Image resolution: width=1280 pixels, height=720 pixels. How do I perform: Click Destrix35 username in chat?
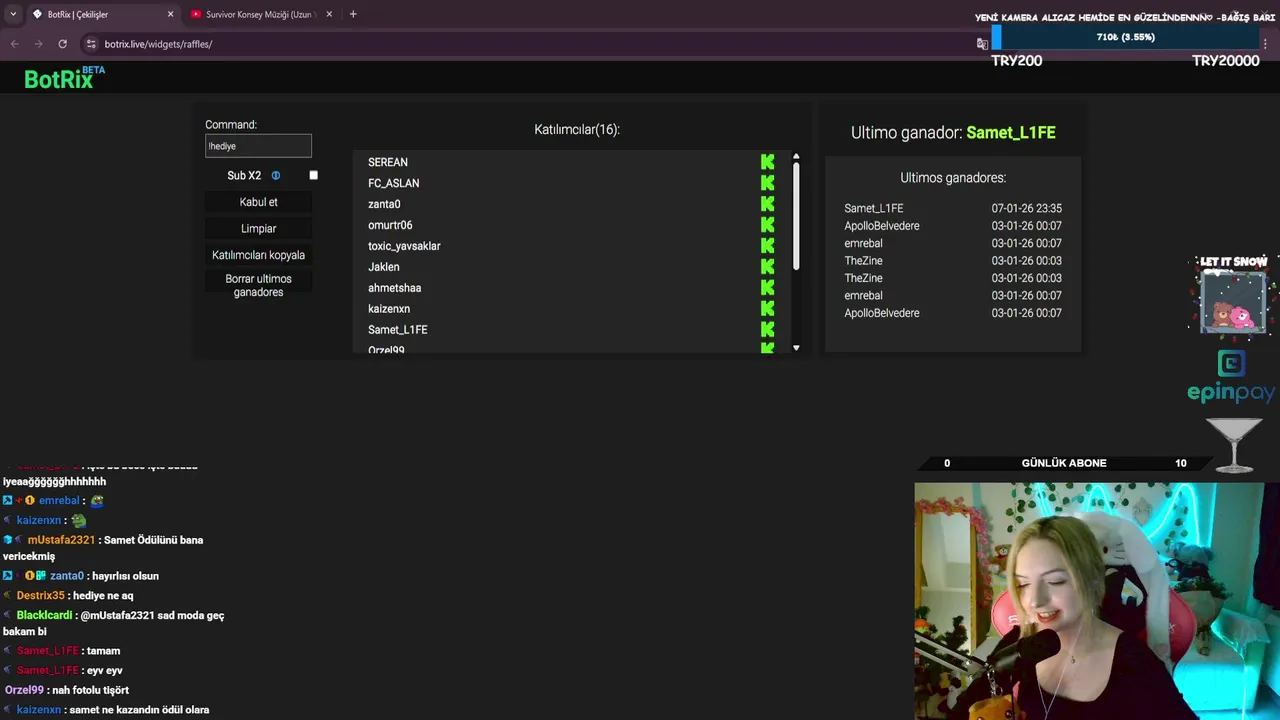click(x=40, y=596)
